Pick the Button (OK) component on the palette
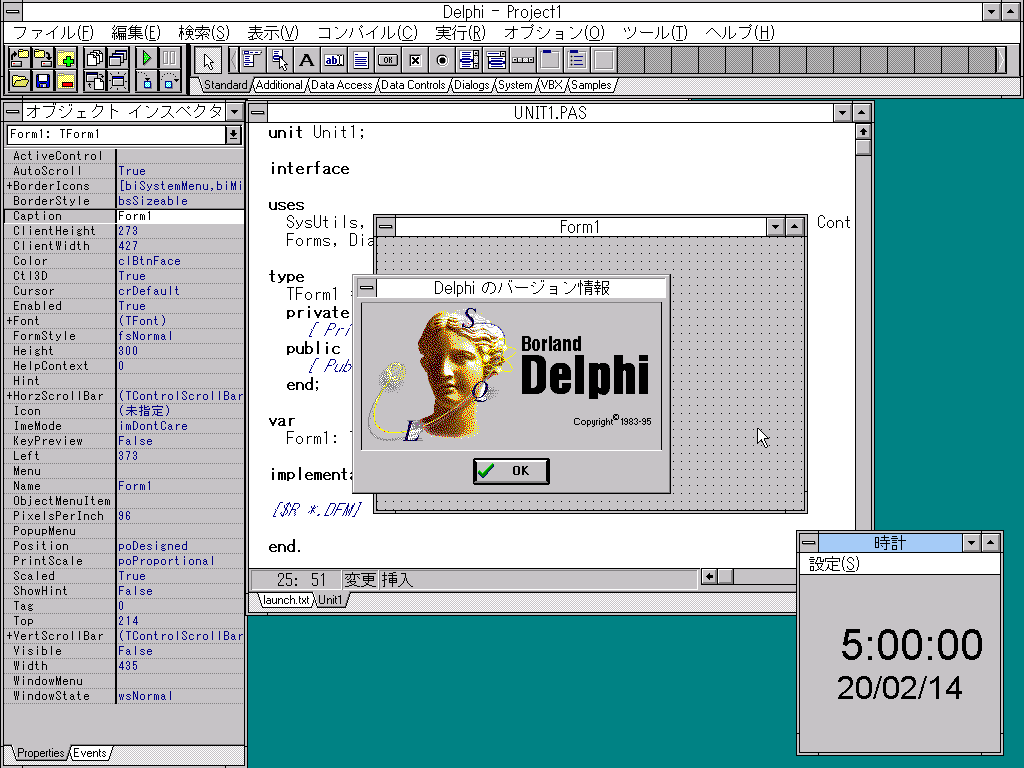 click(389, 60)
